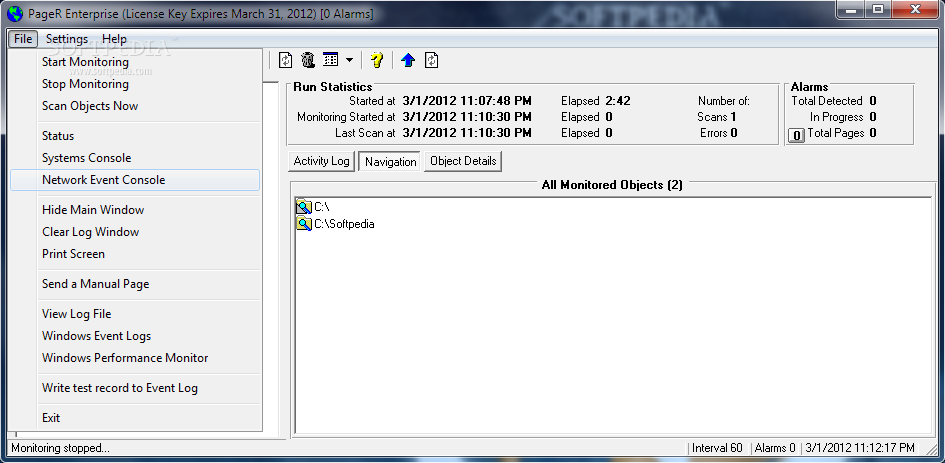Click the 'Last Scan at' timestamp value

click(466, 133)
